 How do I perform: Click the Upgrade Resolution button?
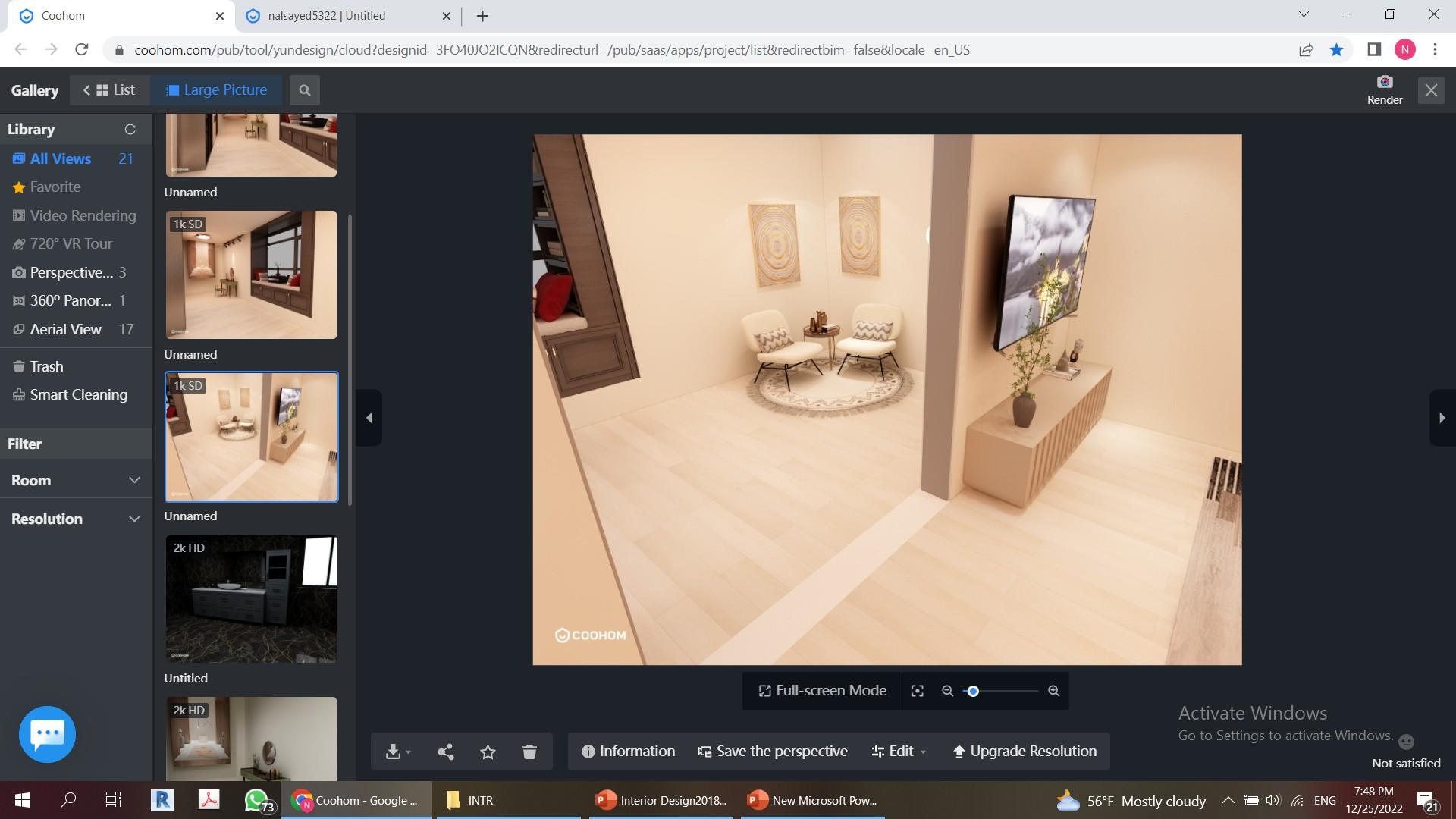1024,752
